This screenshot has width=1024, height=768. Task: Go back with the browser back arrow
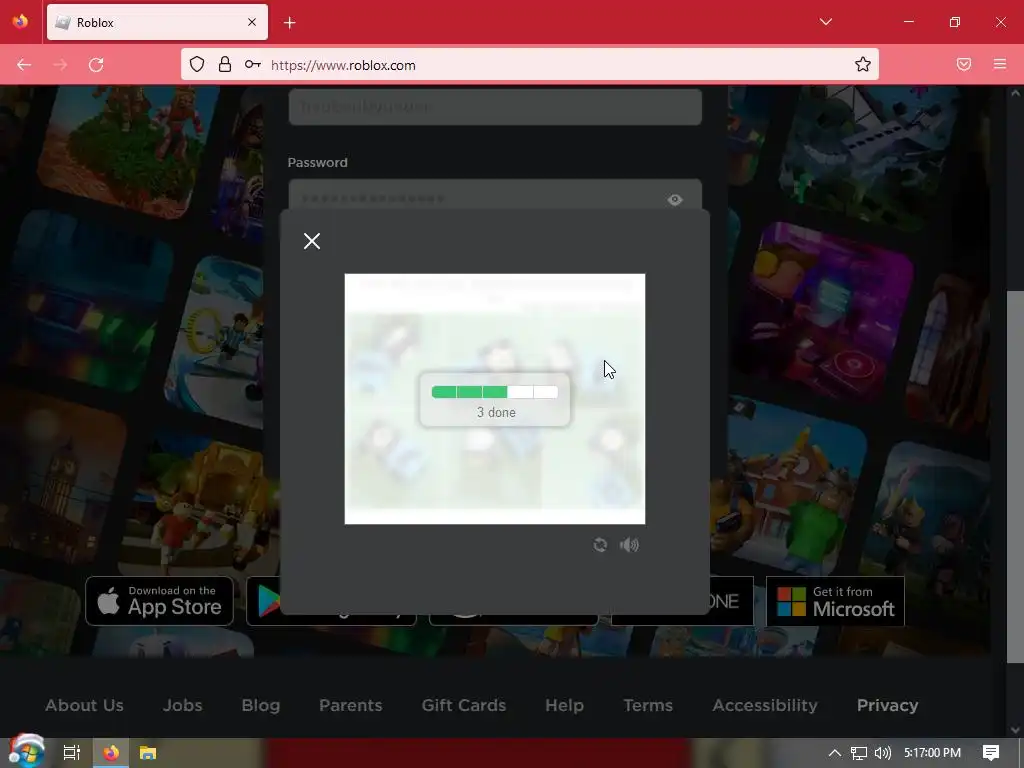click(24, 65)
